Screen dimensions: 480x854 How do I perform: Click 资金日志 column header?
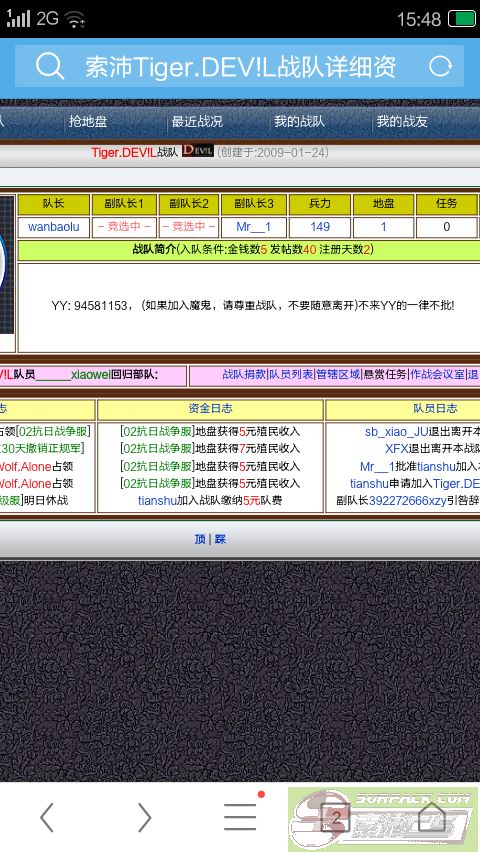click(210, 409)
